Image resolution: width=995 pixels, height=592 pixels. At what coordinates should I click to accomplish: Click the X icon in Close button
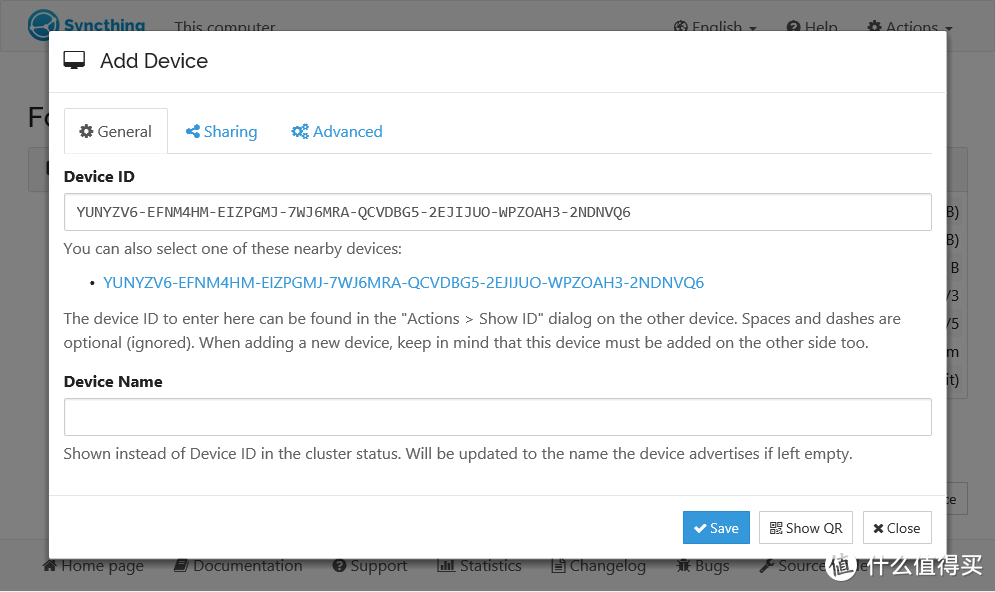click(x=878, y=529)
